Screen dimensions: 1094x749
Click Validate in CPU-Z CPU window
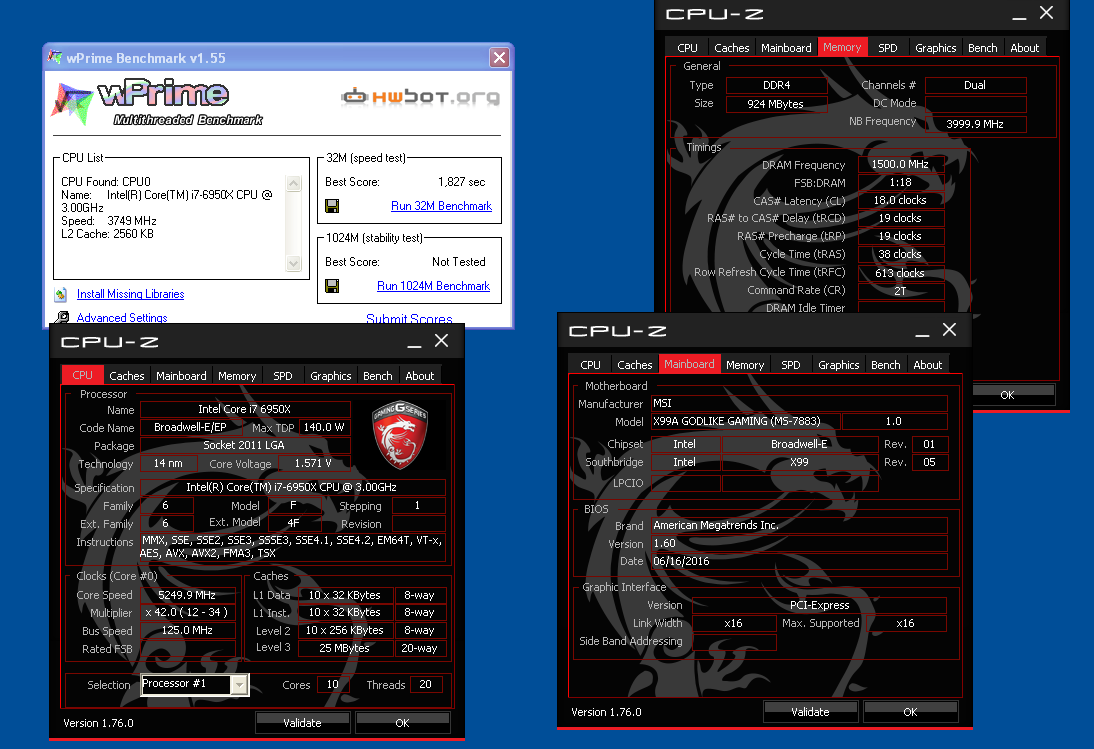[302, 722]
